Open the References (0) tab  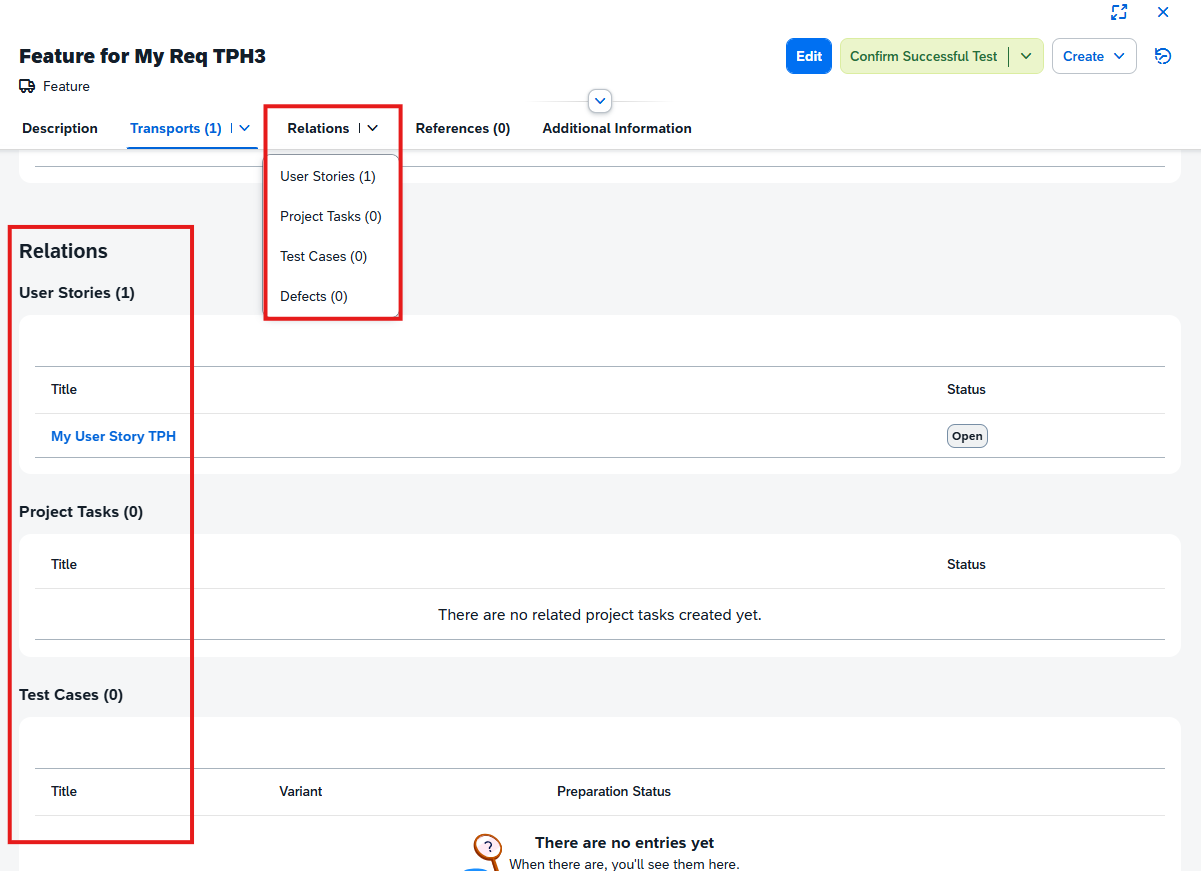point(463,128)
